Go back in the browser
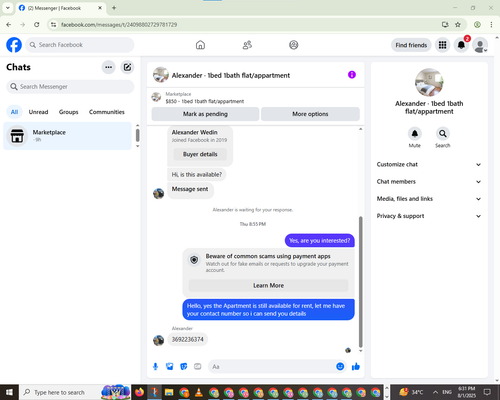500x400 pixels. [9, 24]
